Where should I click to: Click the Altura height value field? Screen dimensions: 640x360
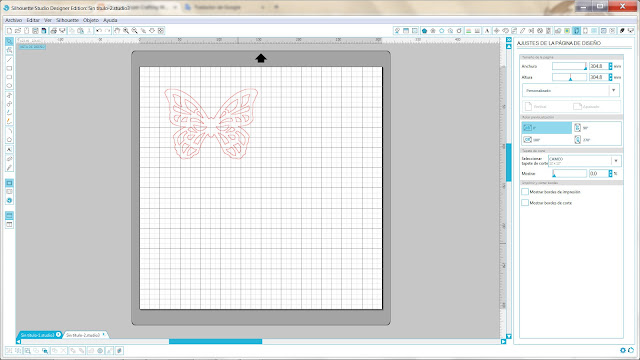coord(598,77)
